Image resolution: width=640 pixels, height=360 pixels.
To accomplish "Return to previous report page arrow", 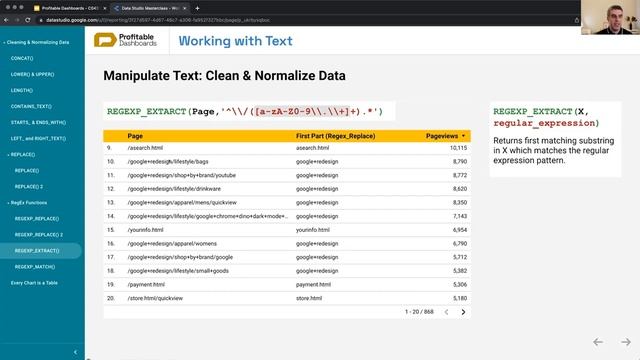I will click(598, 342).
